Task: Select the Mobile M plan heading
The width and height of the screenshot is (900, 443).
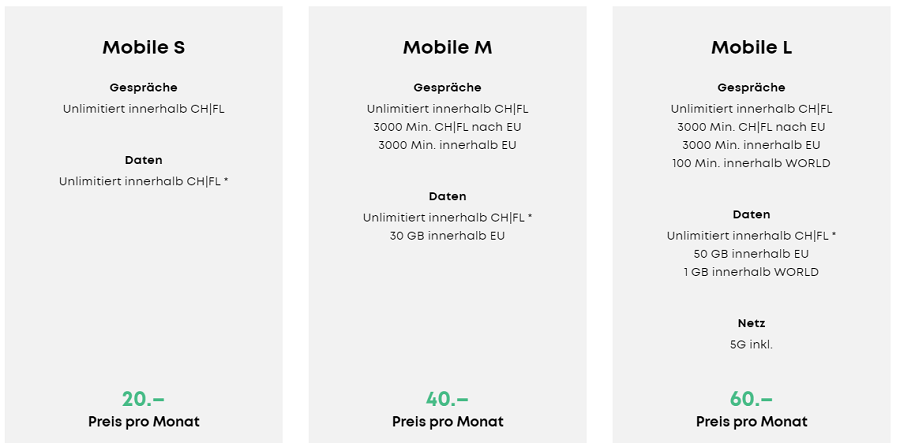Action: point(447,48)
